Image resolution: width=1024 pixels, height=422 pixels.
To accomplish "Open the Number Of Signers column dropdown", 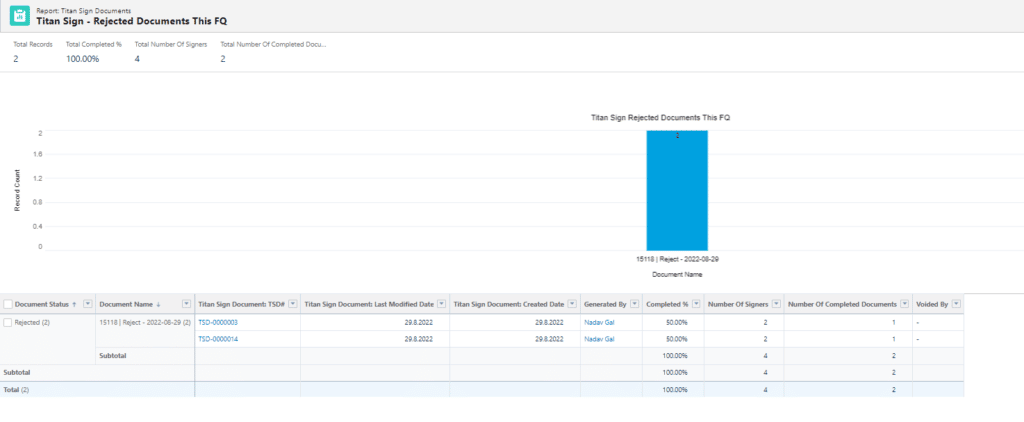I will pos(775,303).
